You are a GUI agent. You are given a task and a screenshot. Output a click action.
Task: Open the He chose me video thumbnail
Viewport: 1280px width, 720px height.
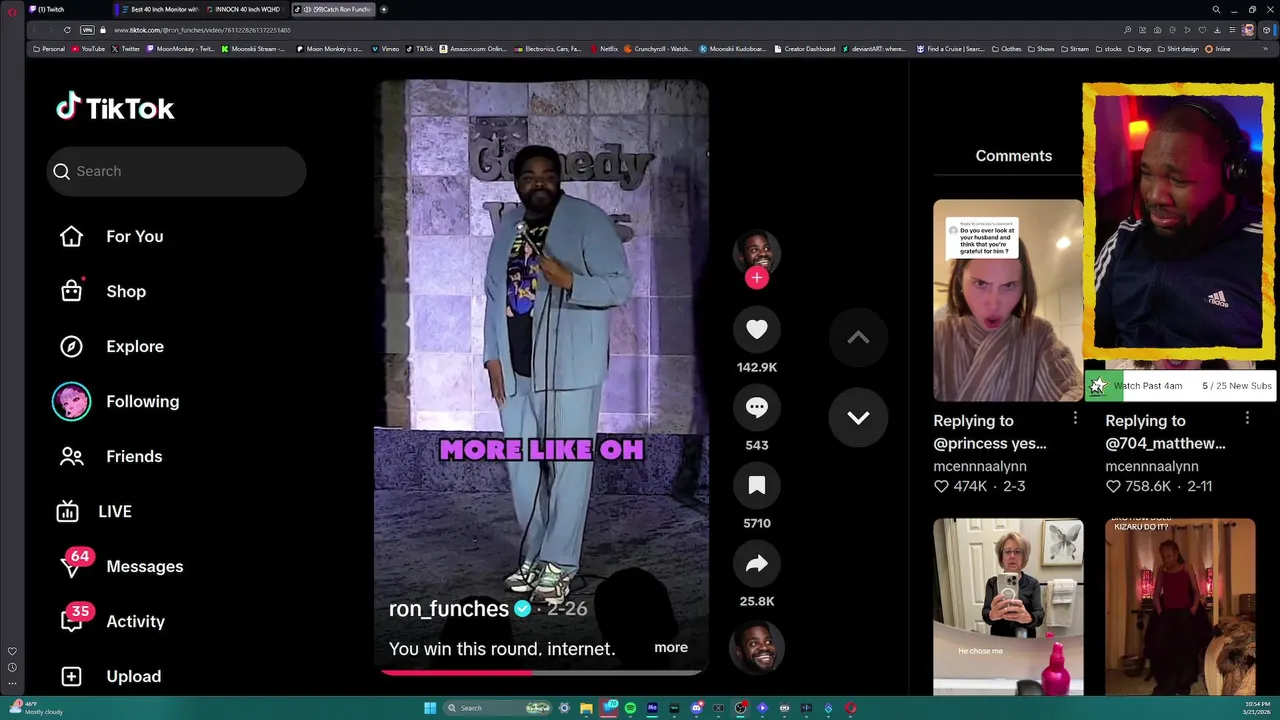[1008, 606]
